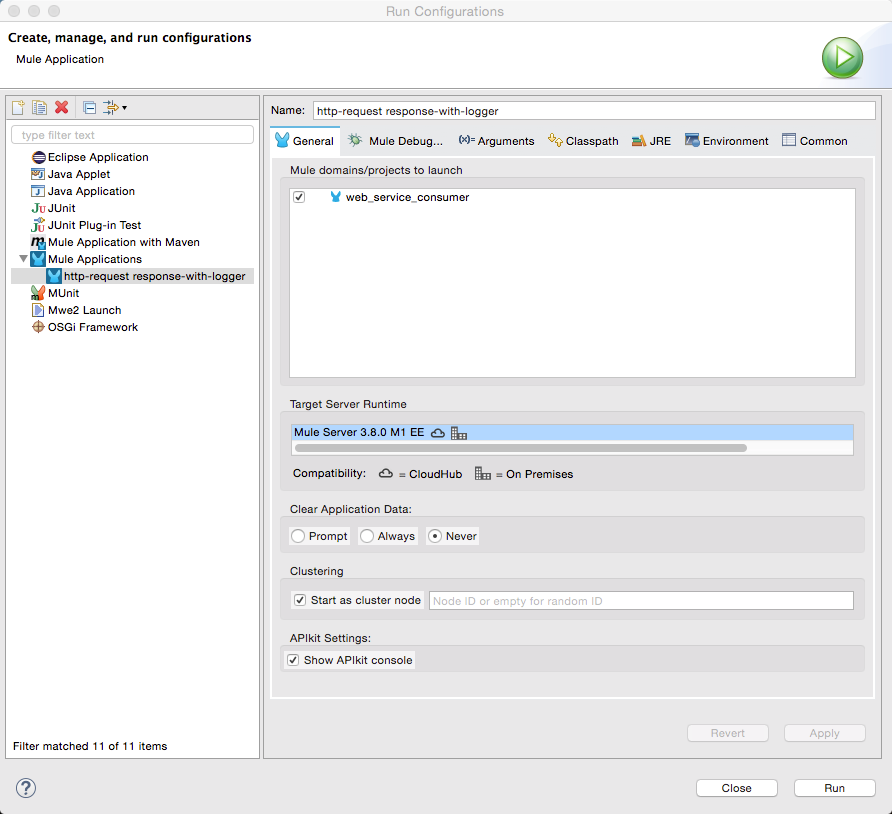Collapse the Mule Applications tree node
This screenshot has height=814, width=892.
click(x=22, y=258)
